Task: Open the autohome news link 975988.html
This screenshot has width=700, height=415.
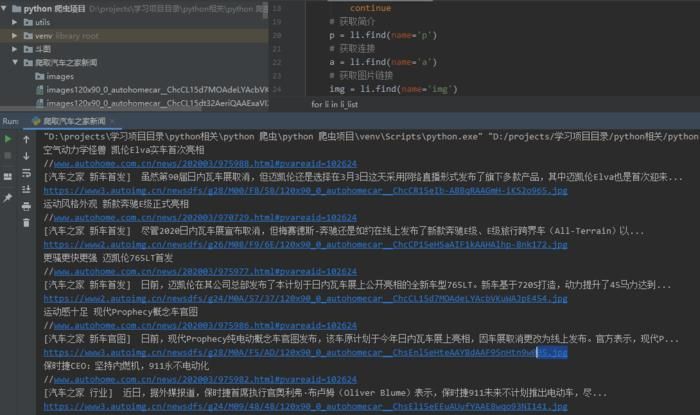Action: pyautogui.click(x=205, y=164)
